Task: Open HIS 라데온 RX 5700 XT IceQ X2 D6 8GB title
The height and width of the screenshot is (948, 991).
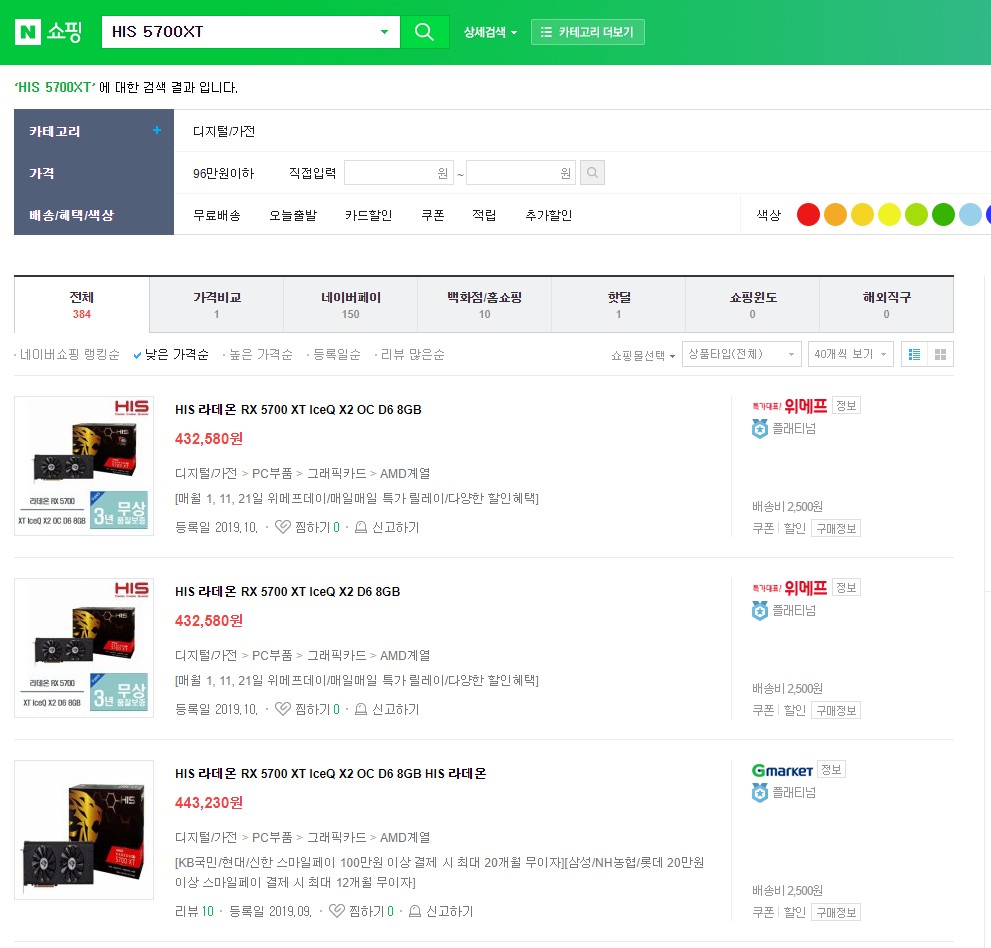Action: tap(288, 592)
